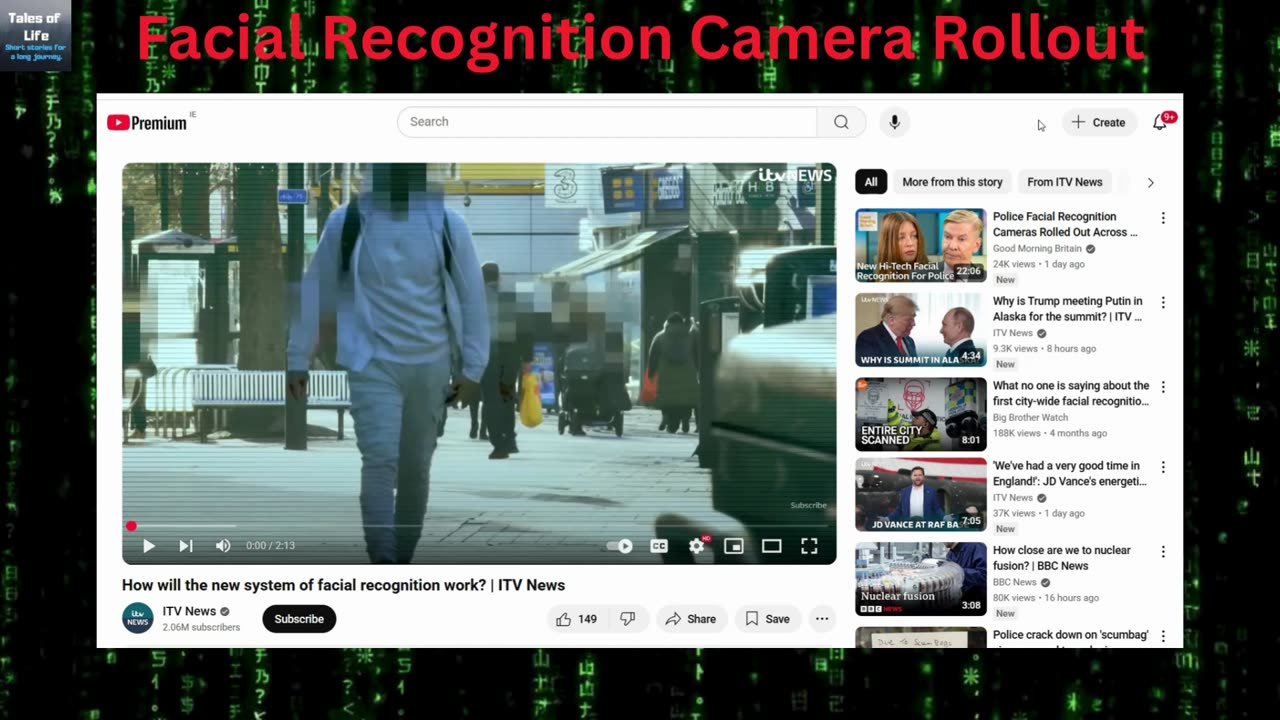This screenshot has width=1280, height=720.
Task: Click the main video title text
Action: pyautogui.click(x=343, y=585)
